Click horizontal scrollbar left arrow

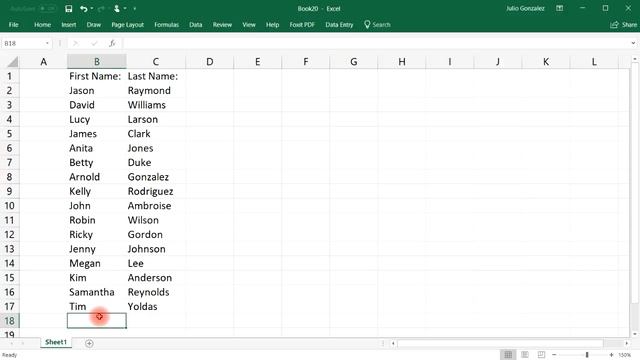(393, 344)
